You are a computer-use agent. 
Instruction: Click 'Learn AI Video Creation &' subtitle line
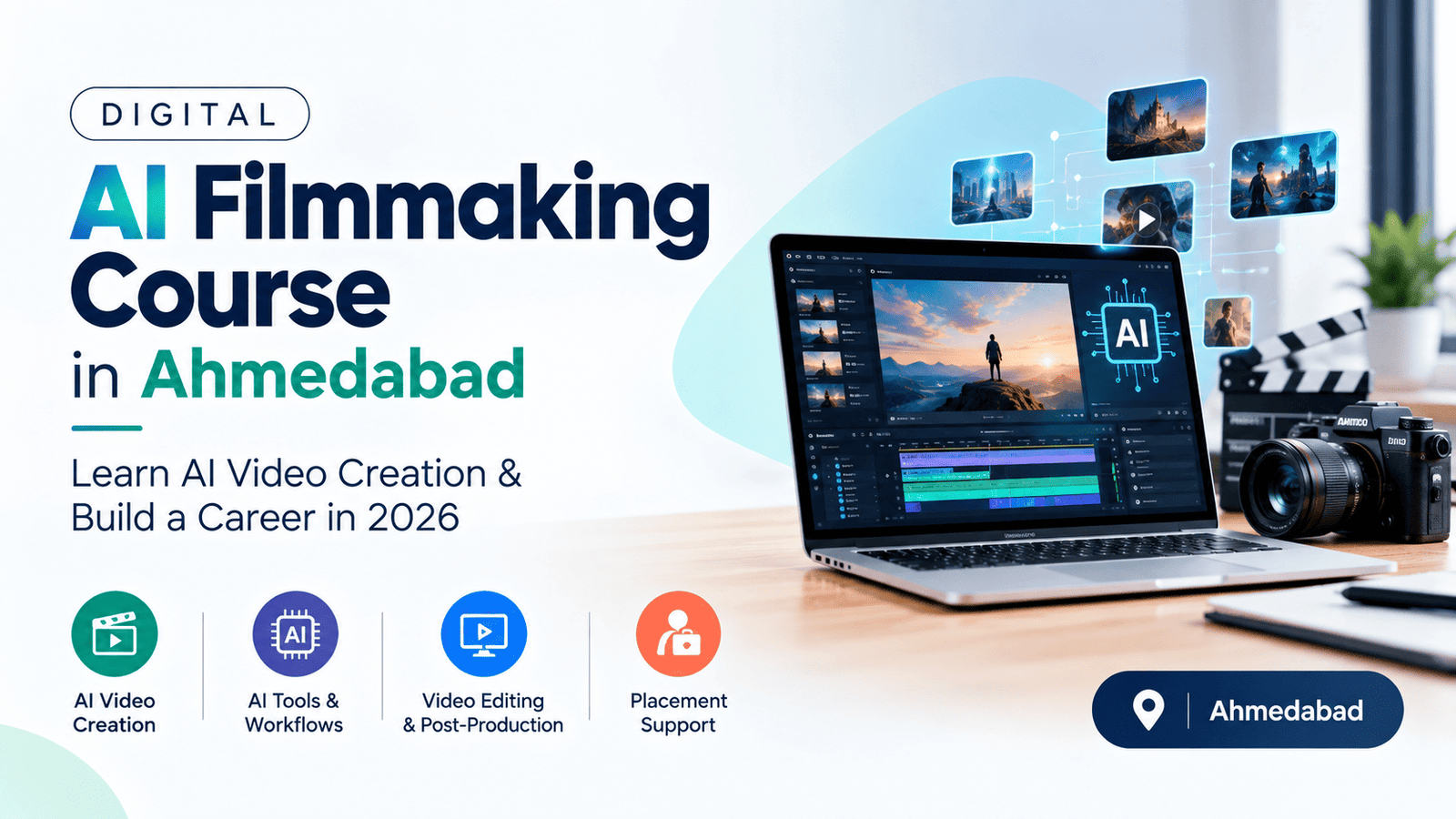click(x=297, y=473)
